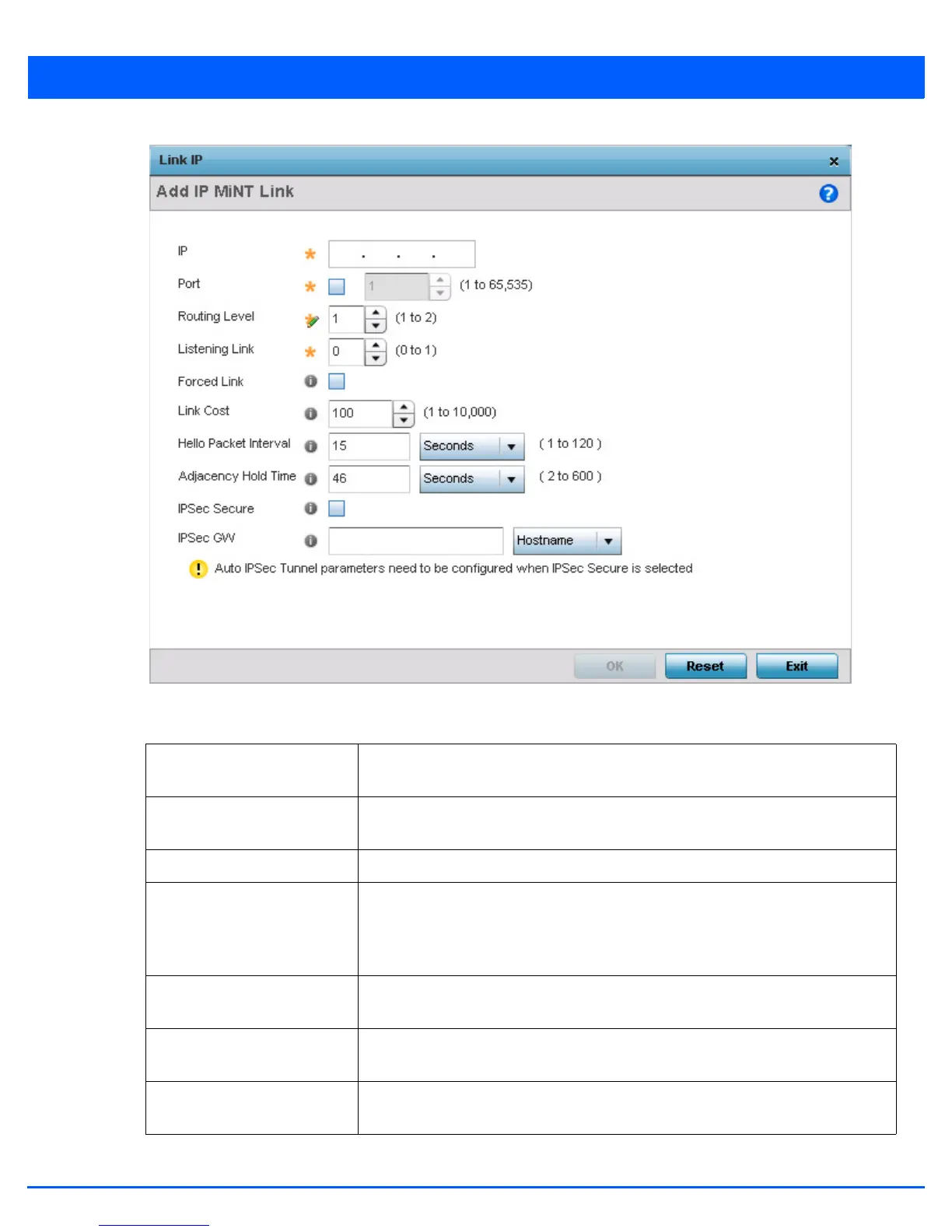Click the Link Cost value field
This screenshot has width=952, height=1232.
click(x=361, y=414)
